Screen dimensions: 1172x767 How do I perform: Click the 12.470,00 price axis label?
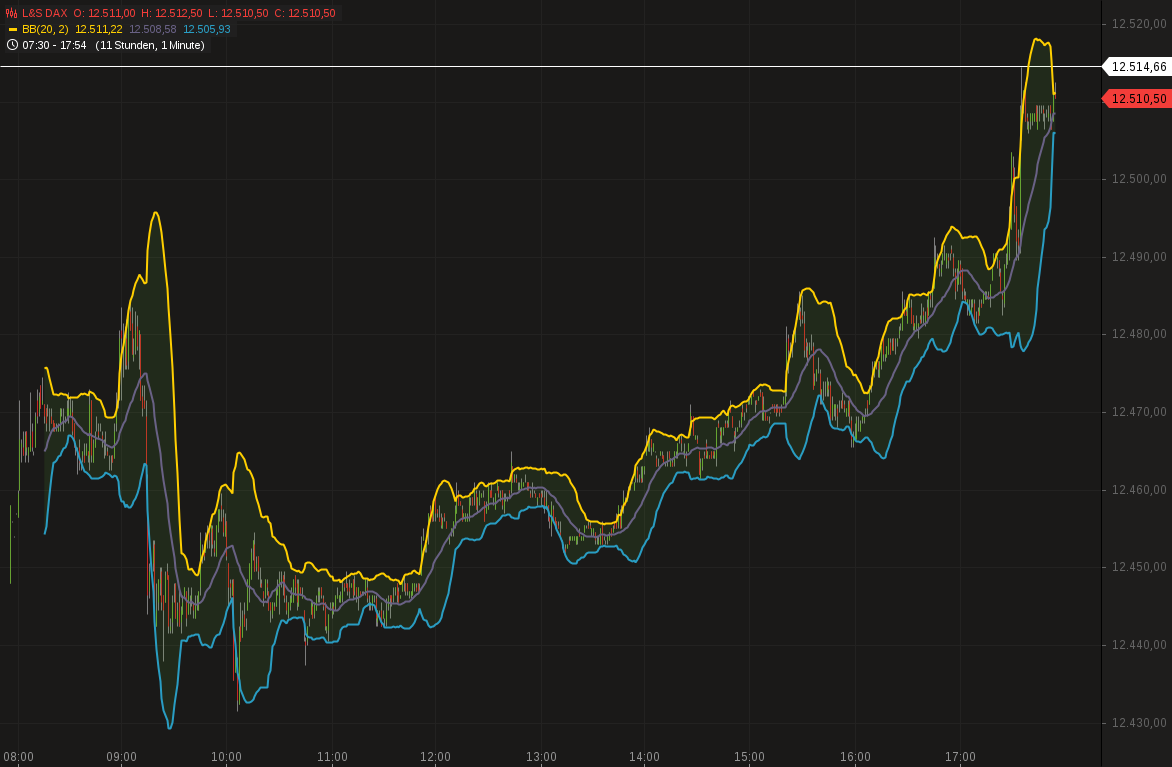tap(1138, 411)
